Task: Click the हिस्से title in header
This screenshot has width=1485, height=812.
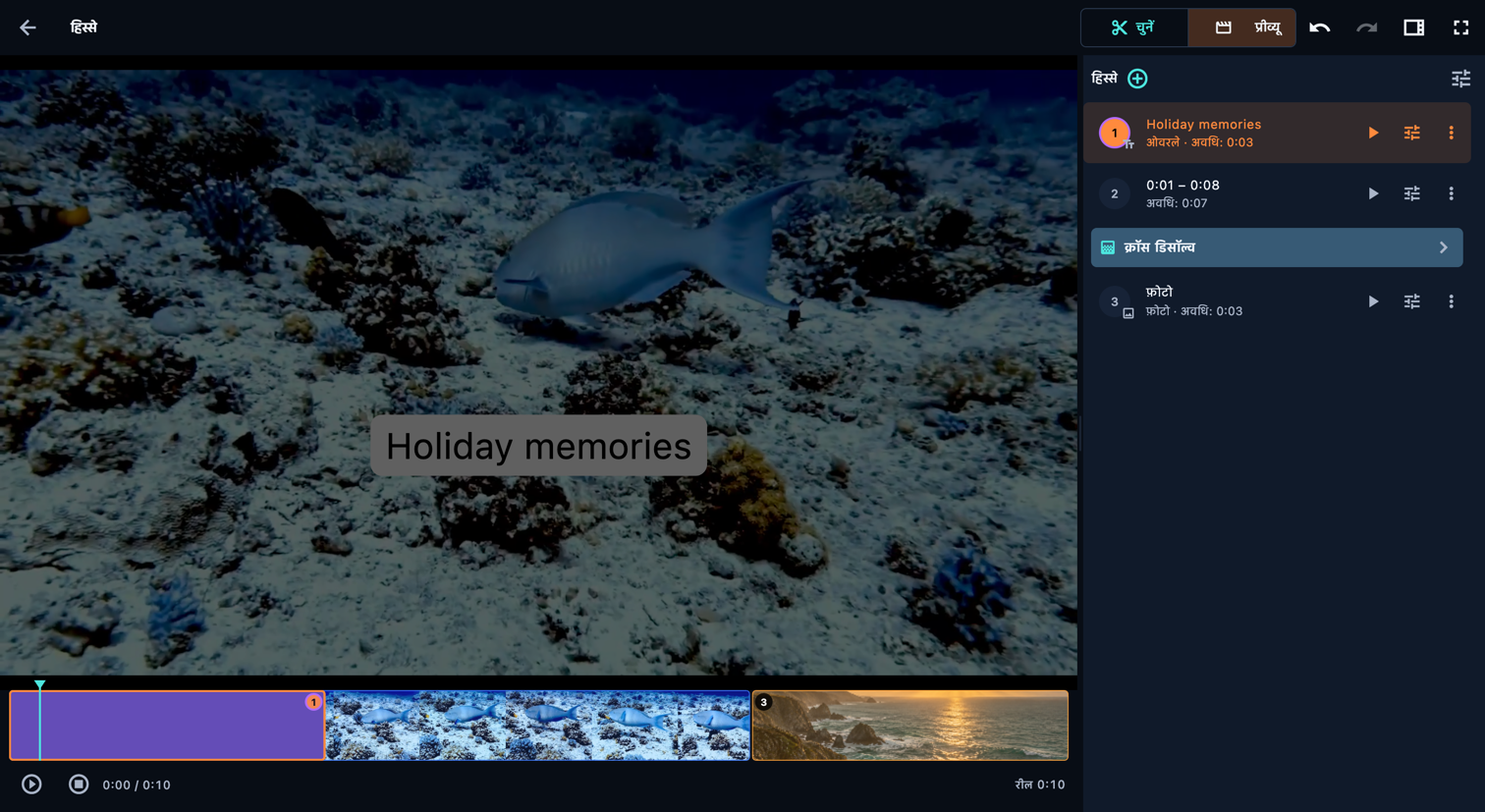Action: [83, 27]
